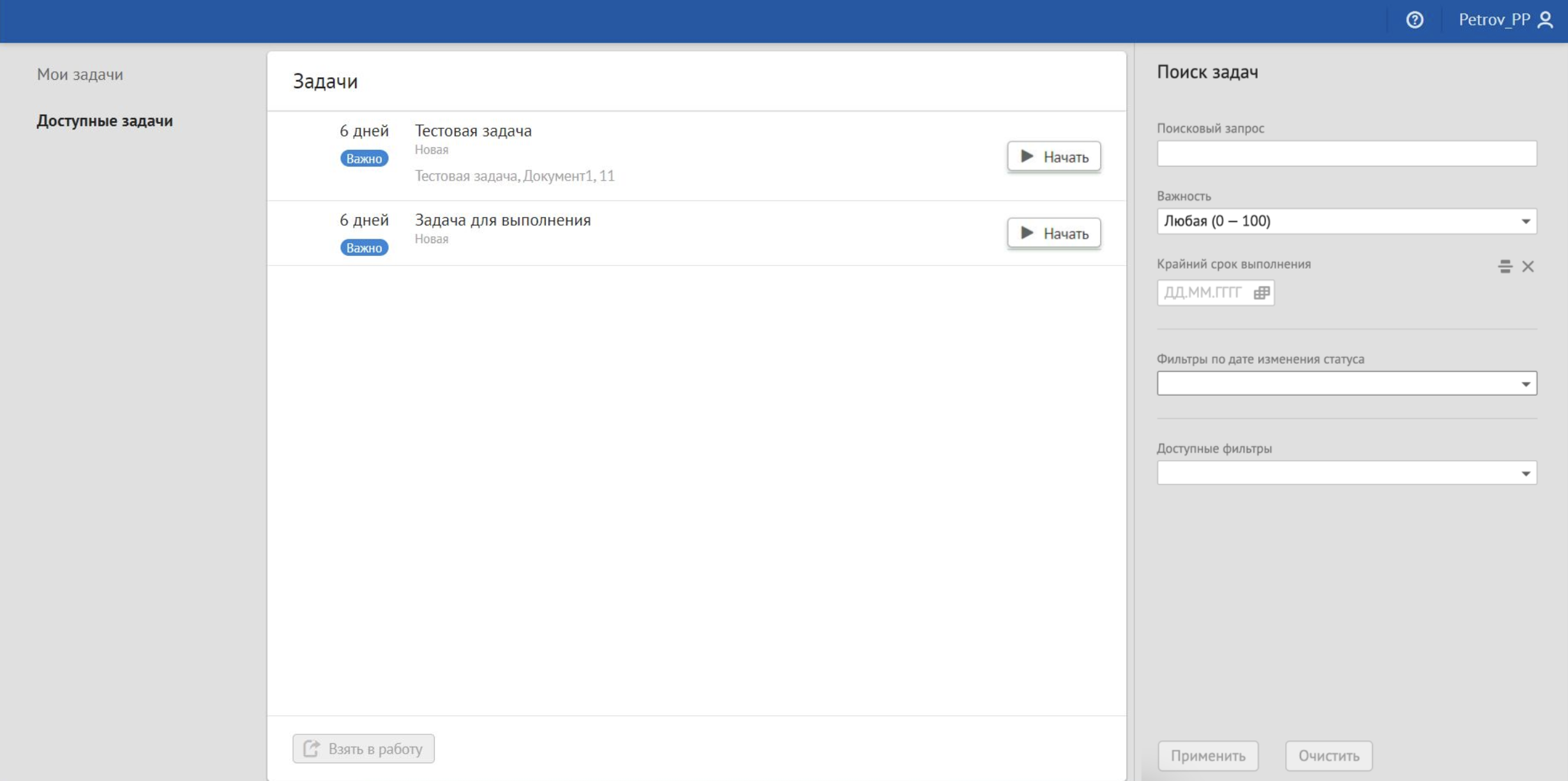
Task: Go to Мои задачи section
Action: (x=80, y=74)
